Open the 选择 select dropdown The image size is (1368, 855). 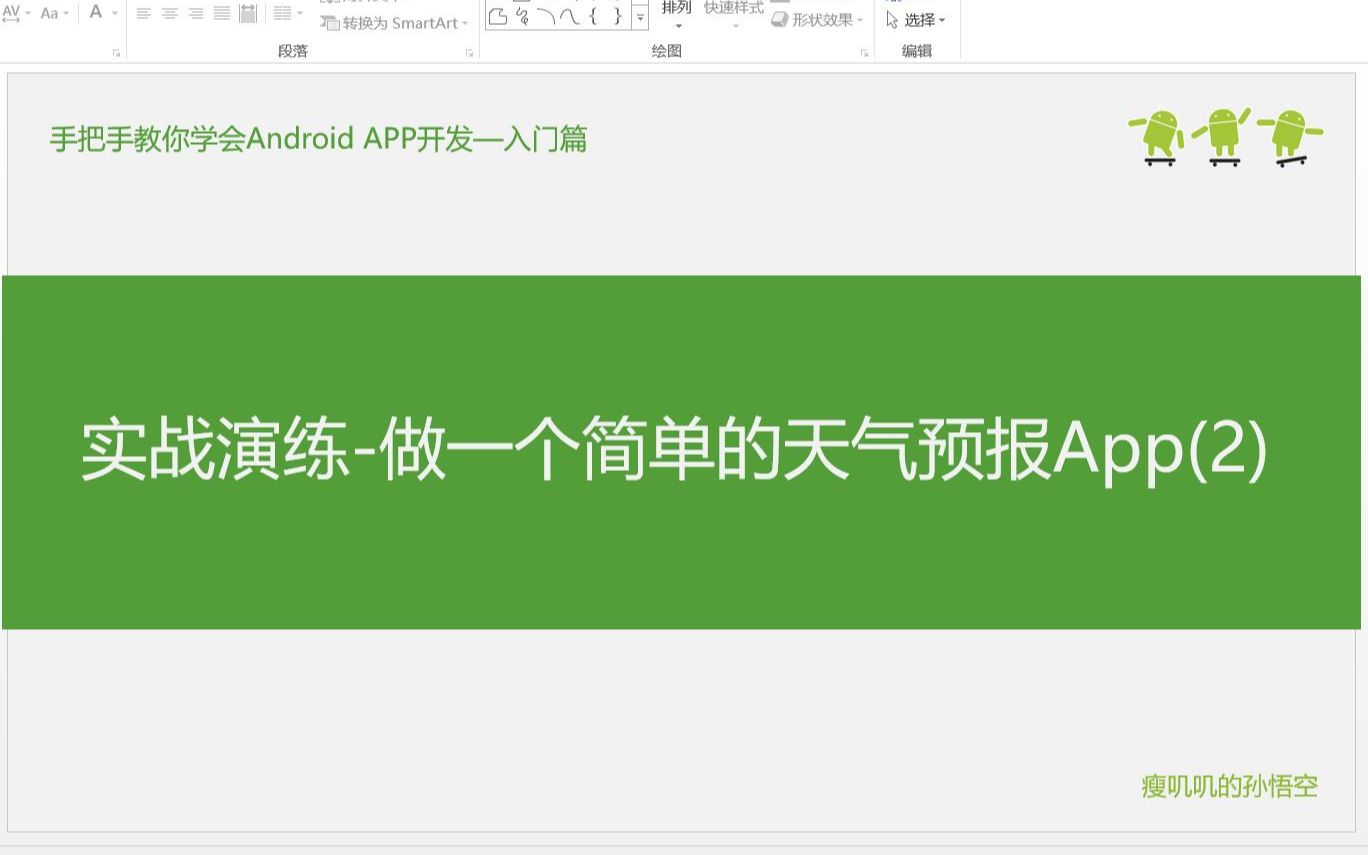click(916, 20)
